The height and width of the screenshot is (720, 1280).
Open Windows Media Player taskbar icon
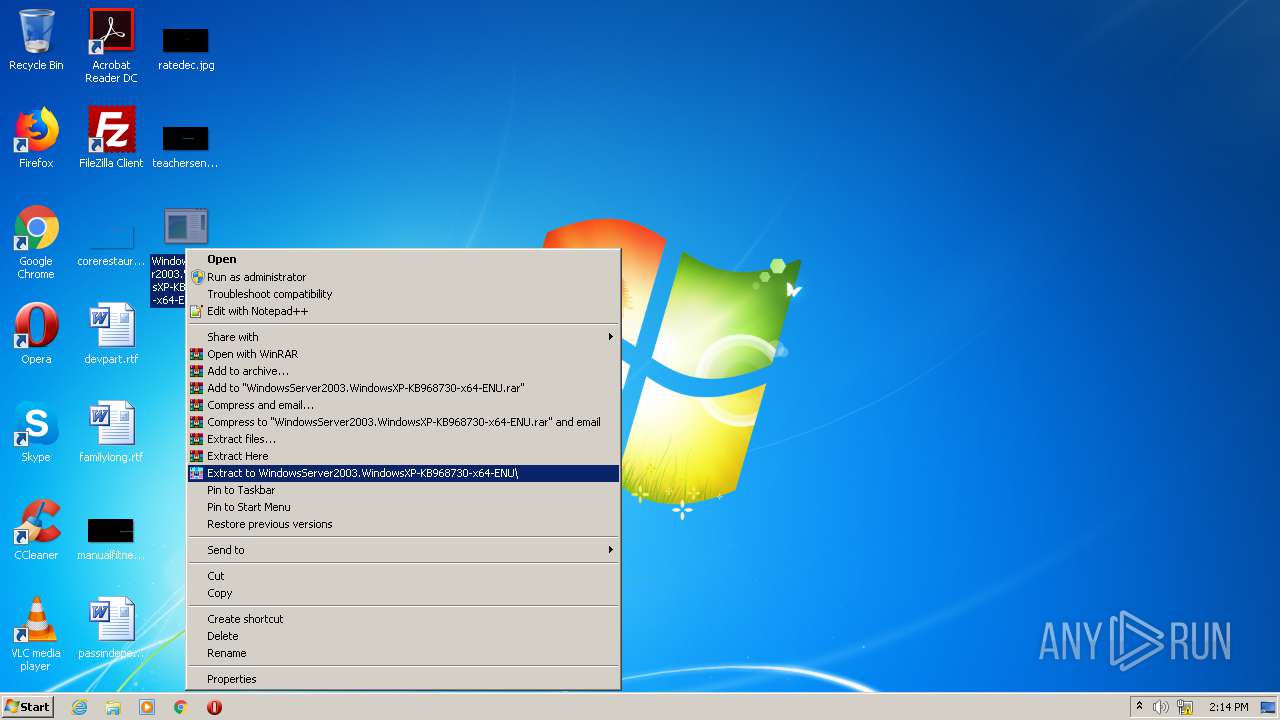[x=147, y=707]
